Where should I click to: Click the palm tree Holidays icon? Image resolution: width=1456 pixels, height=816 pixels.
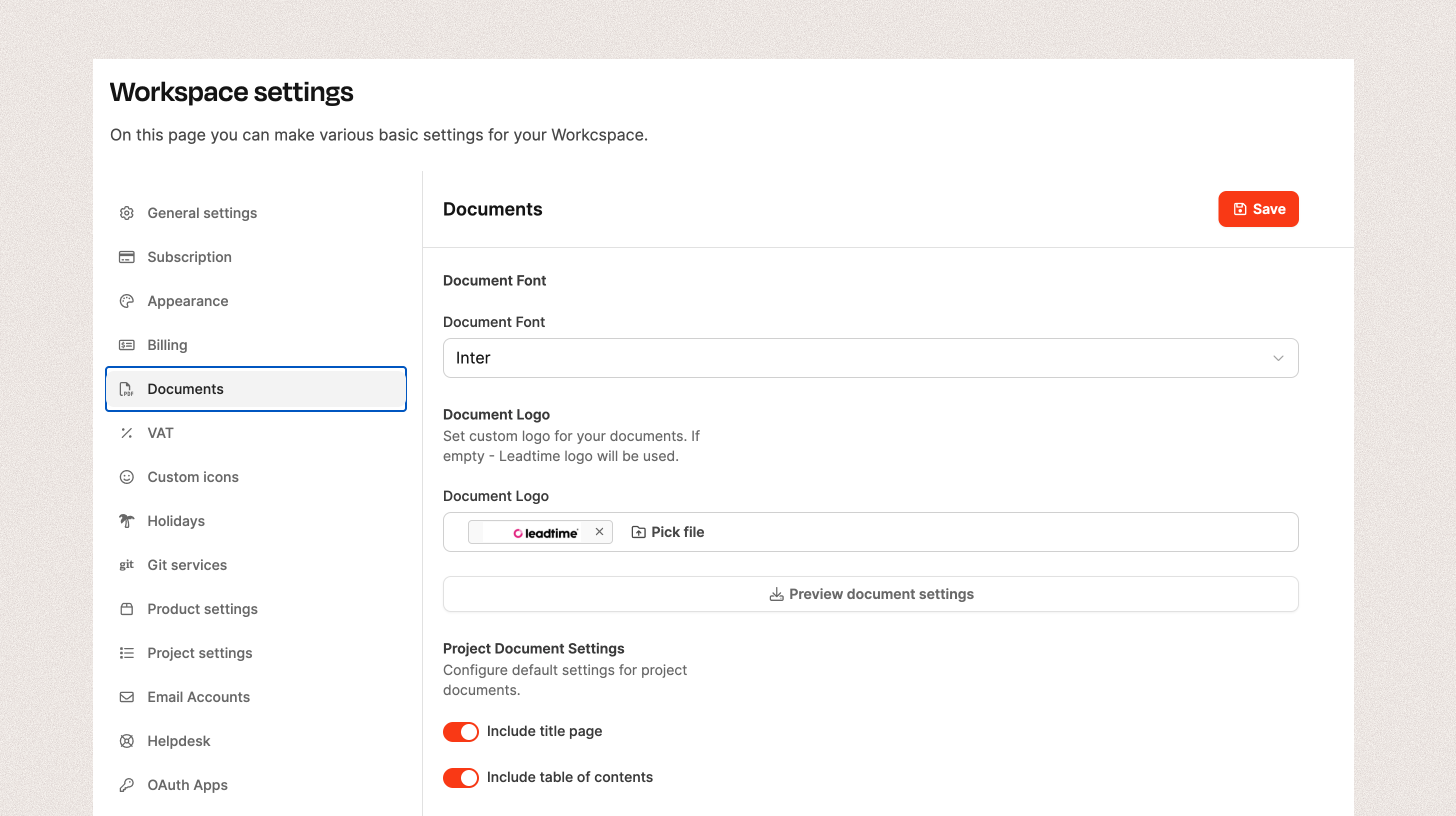(127, 521)
